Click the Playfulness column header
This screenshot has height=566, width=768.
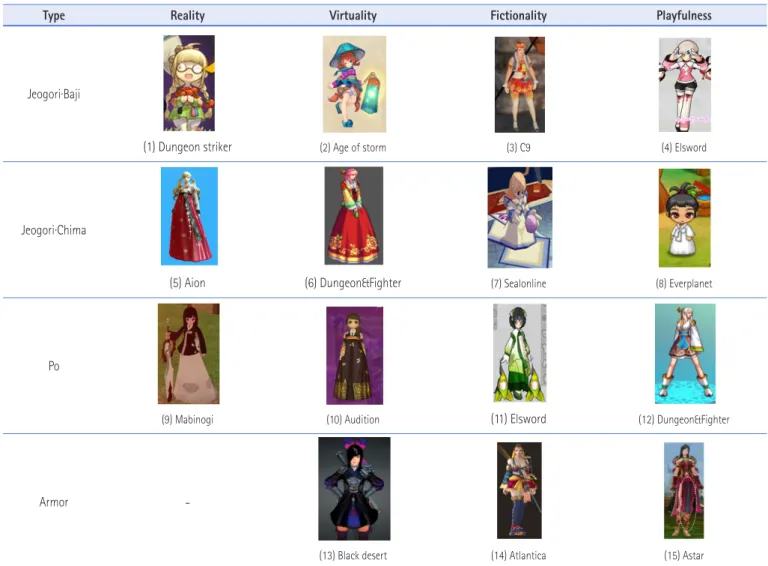point(684,15)
